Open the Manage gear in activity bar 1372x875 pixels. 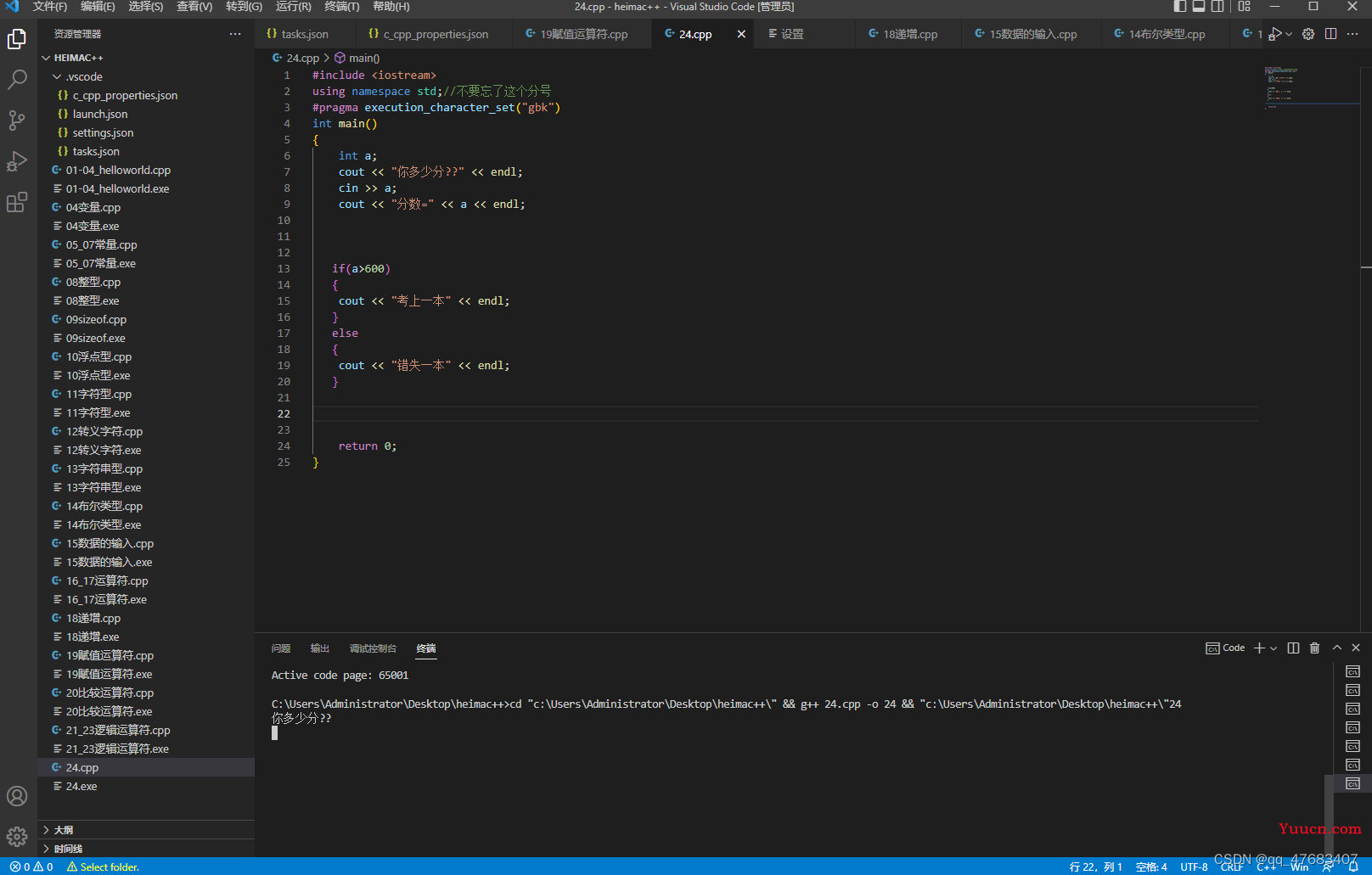(17, 837)
